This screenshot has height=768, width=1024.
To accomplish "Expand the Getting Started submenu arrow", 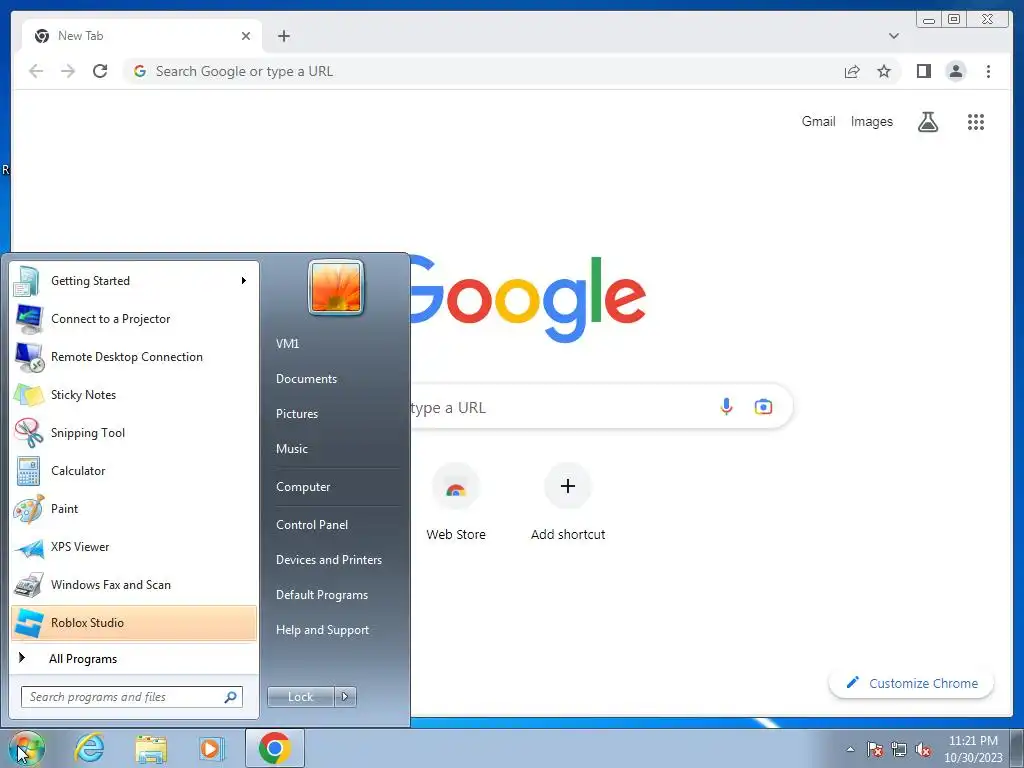I will tap(244, 281).
